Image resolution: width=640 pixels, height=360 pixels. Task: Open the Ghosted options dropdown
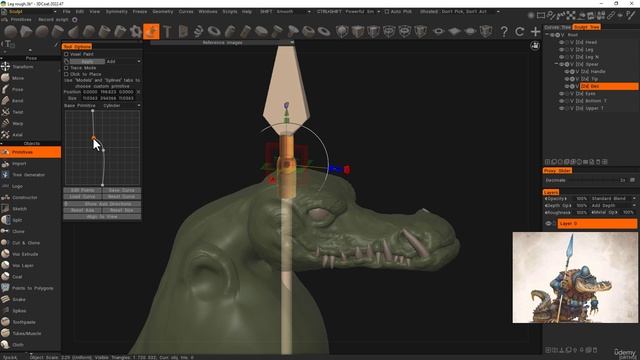pyautogui.click(x=460, y=11)
